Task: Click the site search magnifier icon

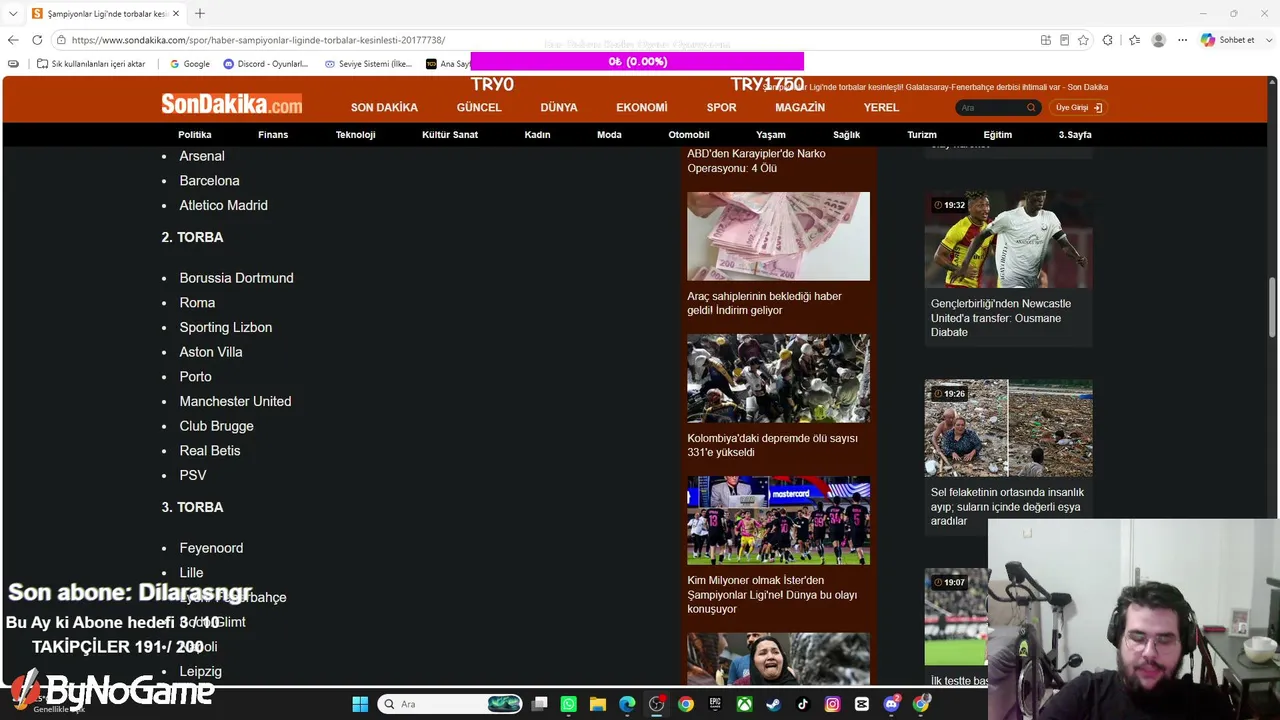Action: (x=1031, y=108)
